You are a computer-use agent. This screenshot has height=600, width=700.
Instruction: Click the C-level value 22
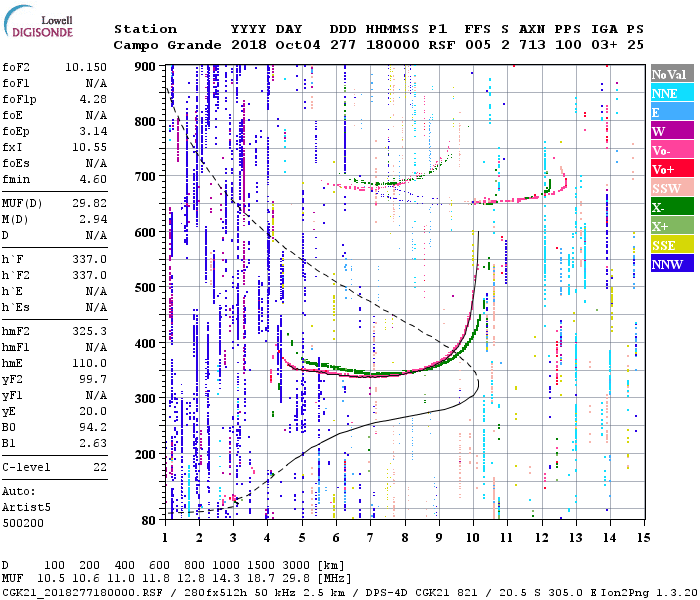pyautogui.click(x=100, y=467)
